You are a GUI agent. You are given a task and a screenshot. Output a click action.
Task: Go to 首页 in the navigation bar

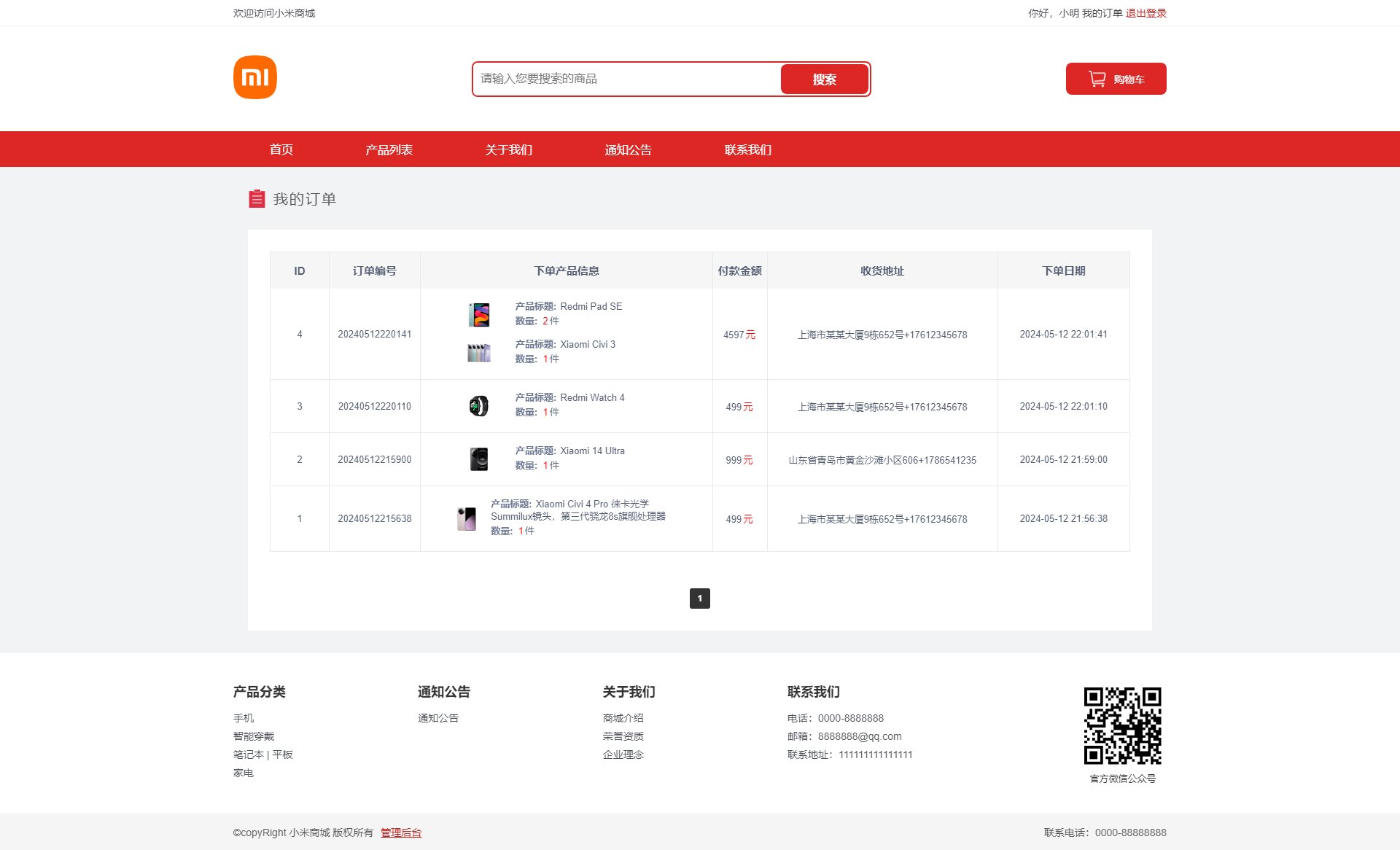(x=281, y=149)
